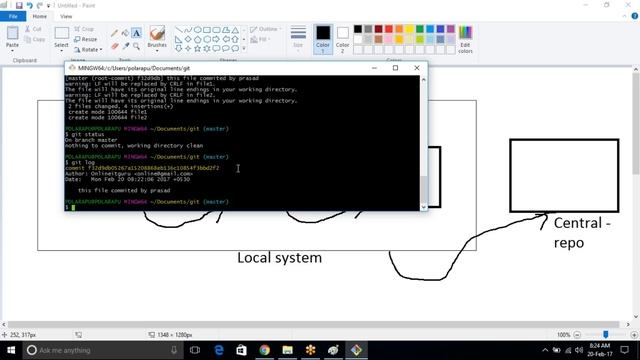The height and width of the screenshot is (360, 640).
Task: Open Edit colors dialog
Action: pyautogui.click(x=465, y=39)
